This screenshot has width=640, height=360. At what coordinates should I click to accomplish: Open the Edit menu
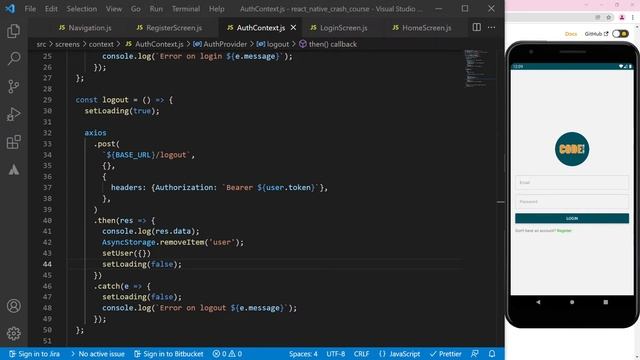pyautogui.click(x=51, y=9)
